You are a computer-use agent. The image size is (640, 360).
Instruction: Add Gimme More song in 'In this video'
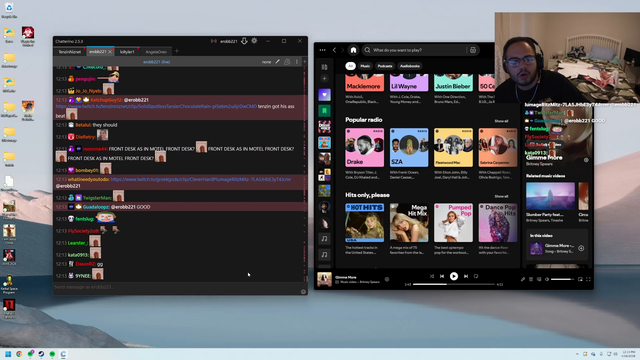(x=581, y=248)
